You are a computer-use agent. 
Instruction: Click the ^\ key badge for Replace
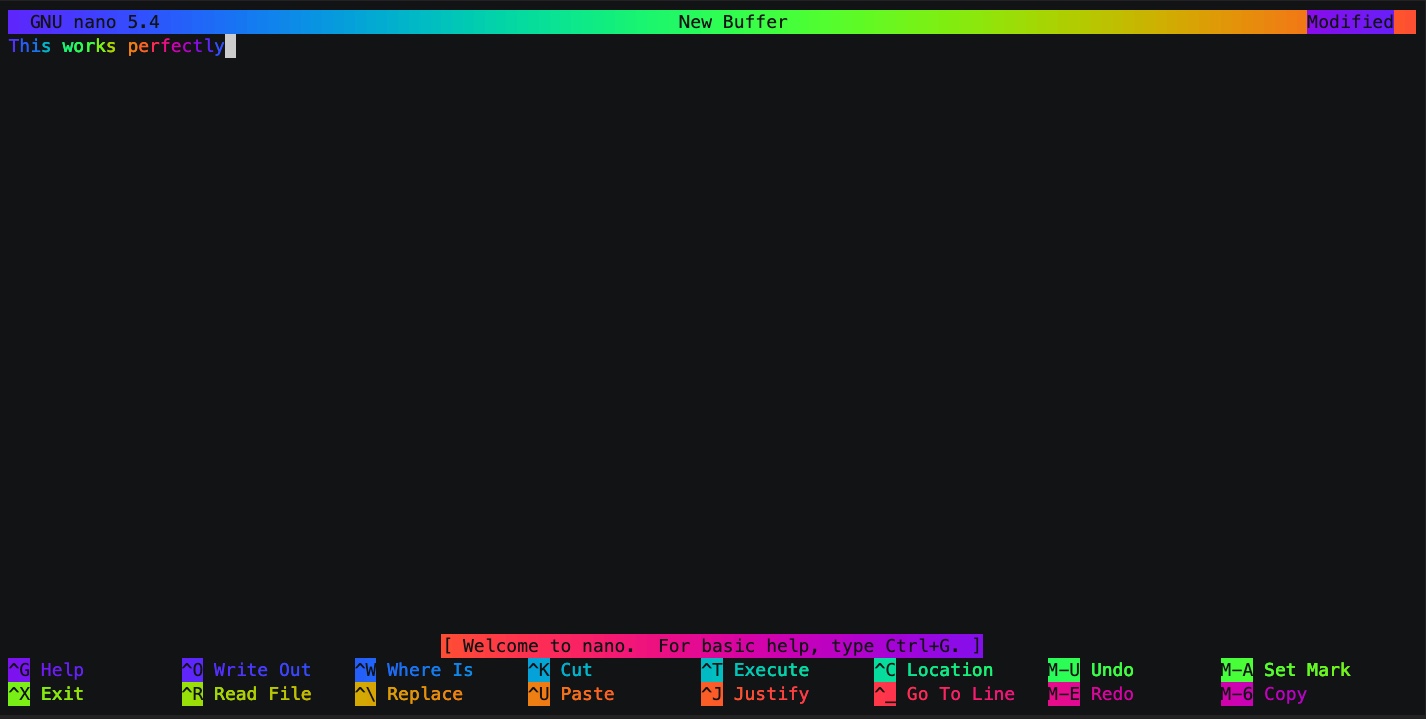pyautogui.click(x=365, y=694)
